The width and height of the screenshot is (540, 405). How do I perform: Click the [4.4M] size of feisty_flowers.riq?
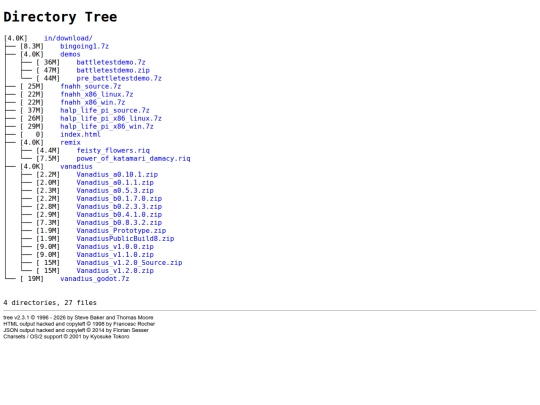tap(48, 150)
